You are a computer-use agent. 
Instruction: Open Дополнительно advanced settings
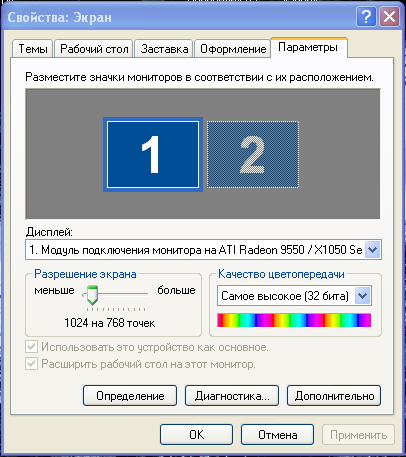pyautogui.click(x=334, y=396)
